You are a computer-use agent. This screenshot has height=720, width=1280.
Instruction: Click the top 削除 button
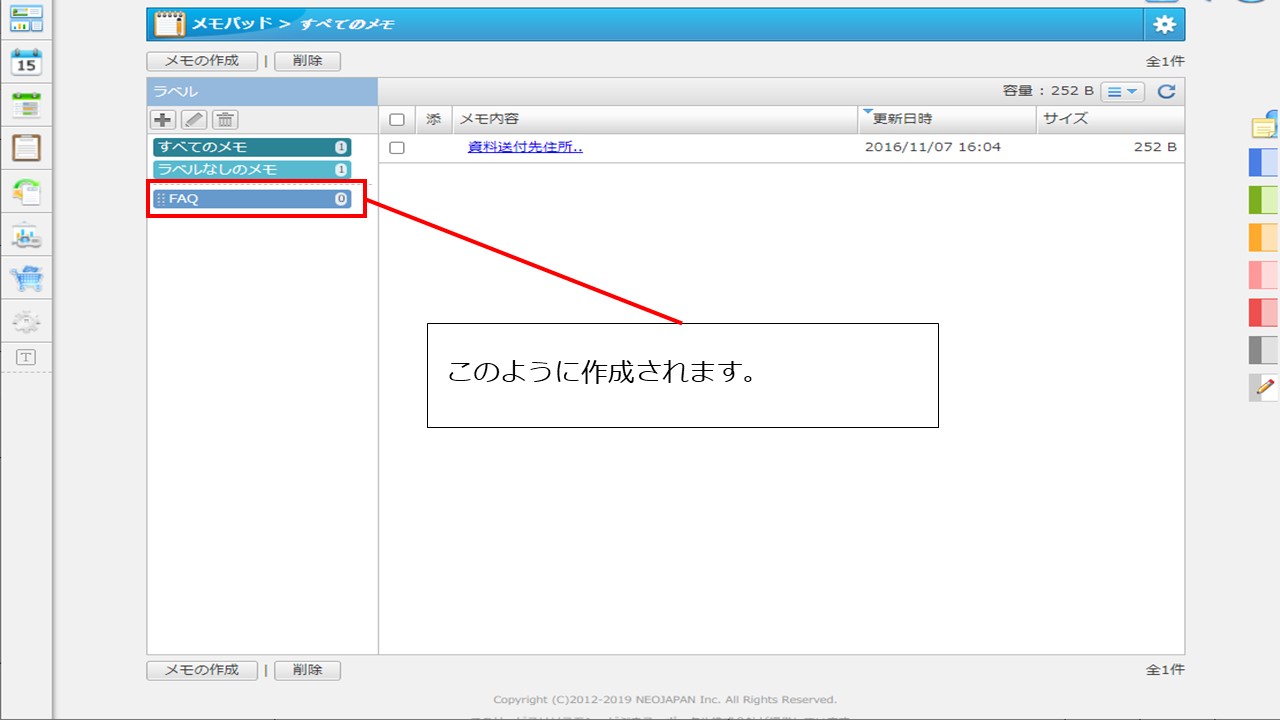307,61
